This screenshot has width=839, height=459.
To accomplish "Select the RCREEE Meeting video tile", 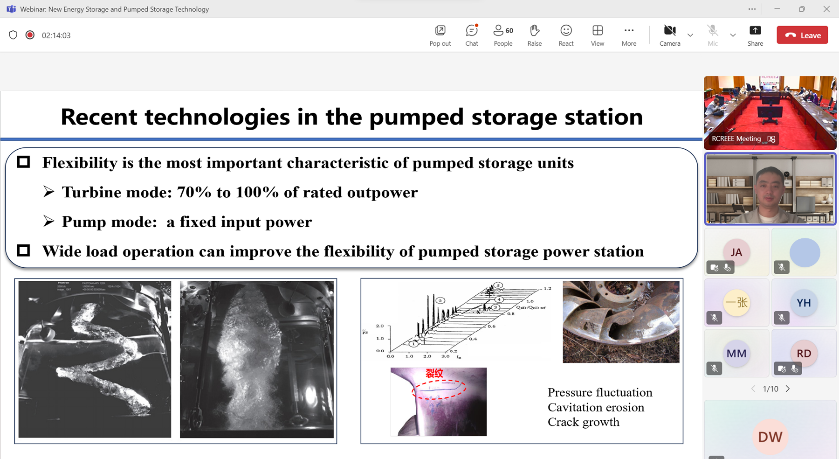I will (x=769, y=111).
